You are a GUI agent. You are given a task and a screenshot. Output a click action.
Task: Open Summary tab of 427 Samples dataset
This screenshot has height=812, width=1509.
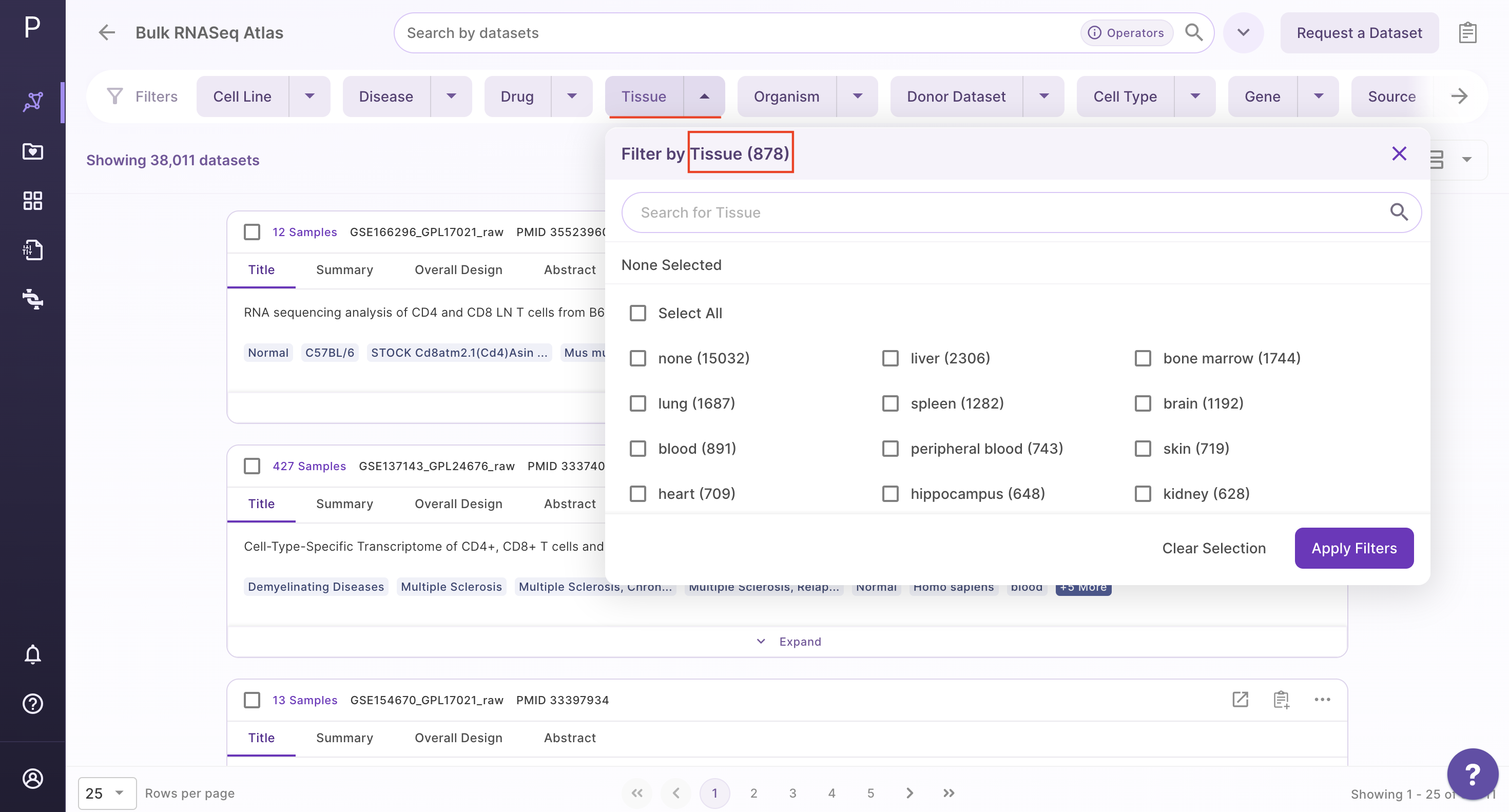(x=344, y=504)
